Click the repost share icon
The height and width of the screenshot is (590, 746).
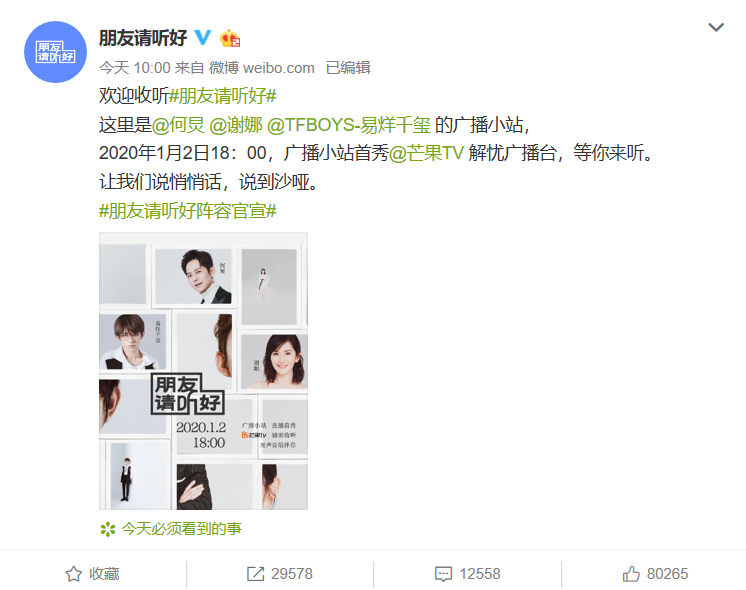[255, 574]
